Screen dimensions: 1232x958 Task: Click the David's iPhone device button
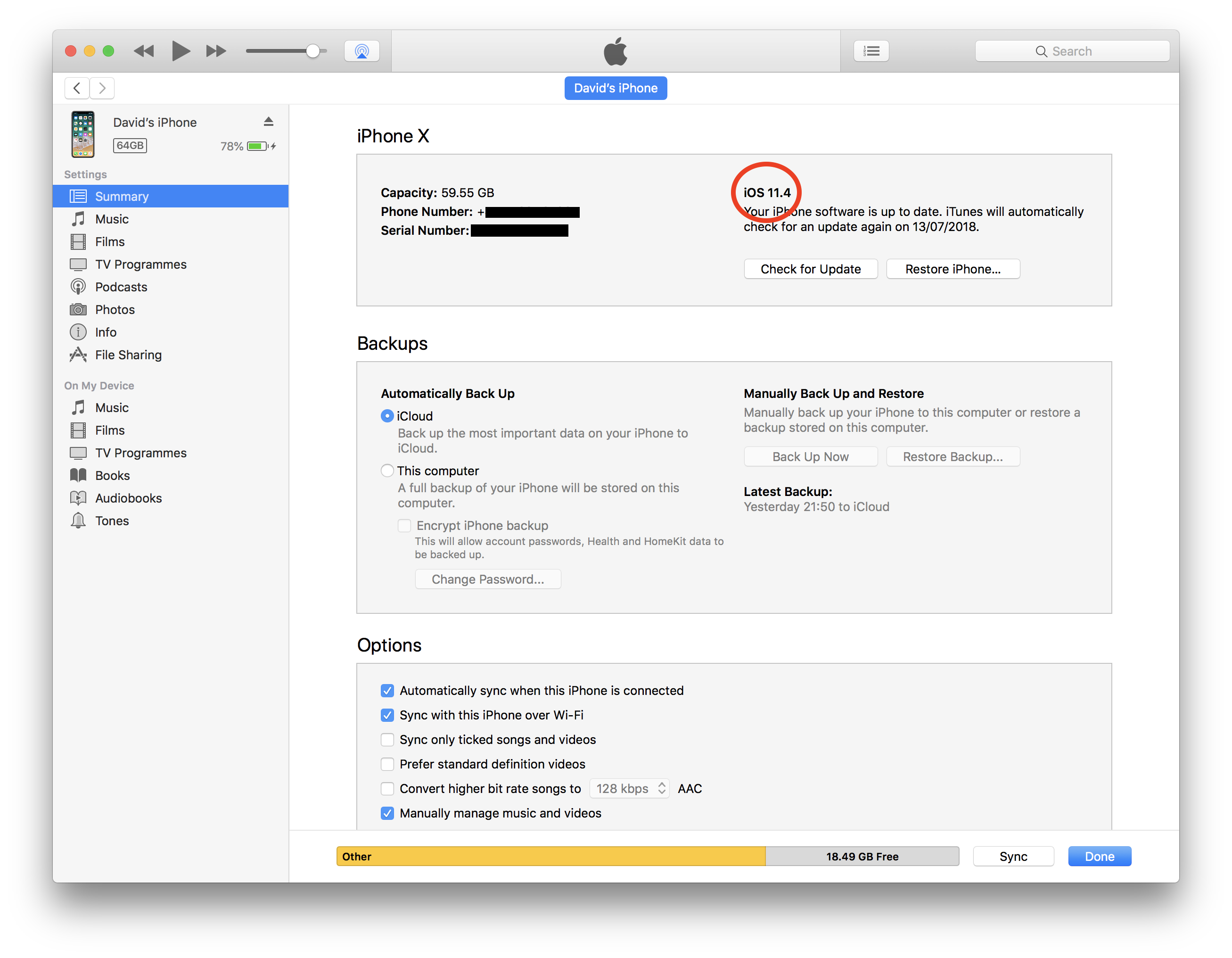click(x=616, y=88)
